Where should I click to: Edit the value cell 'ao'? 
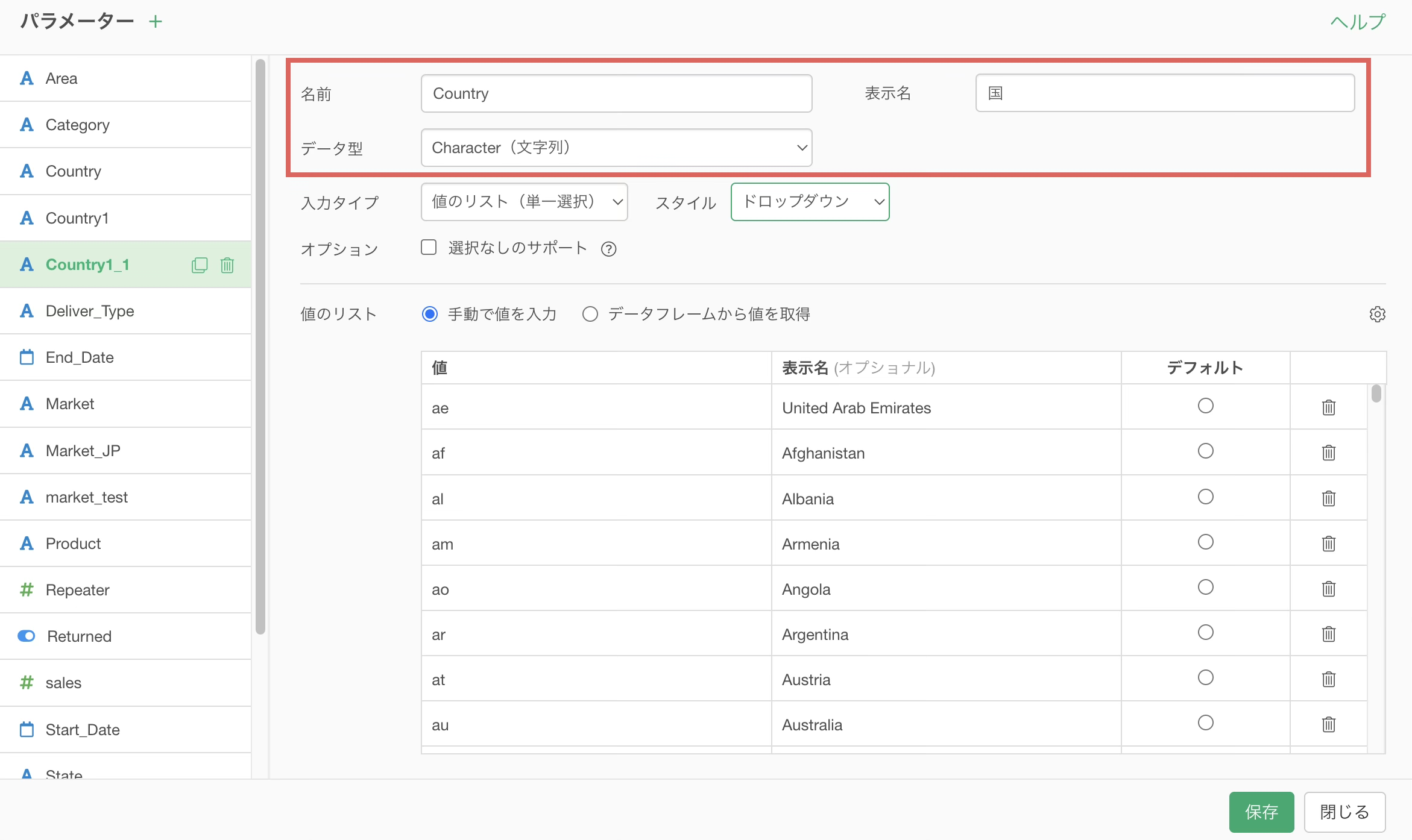click(x=596, y=589)
